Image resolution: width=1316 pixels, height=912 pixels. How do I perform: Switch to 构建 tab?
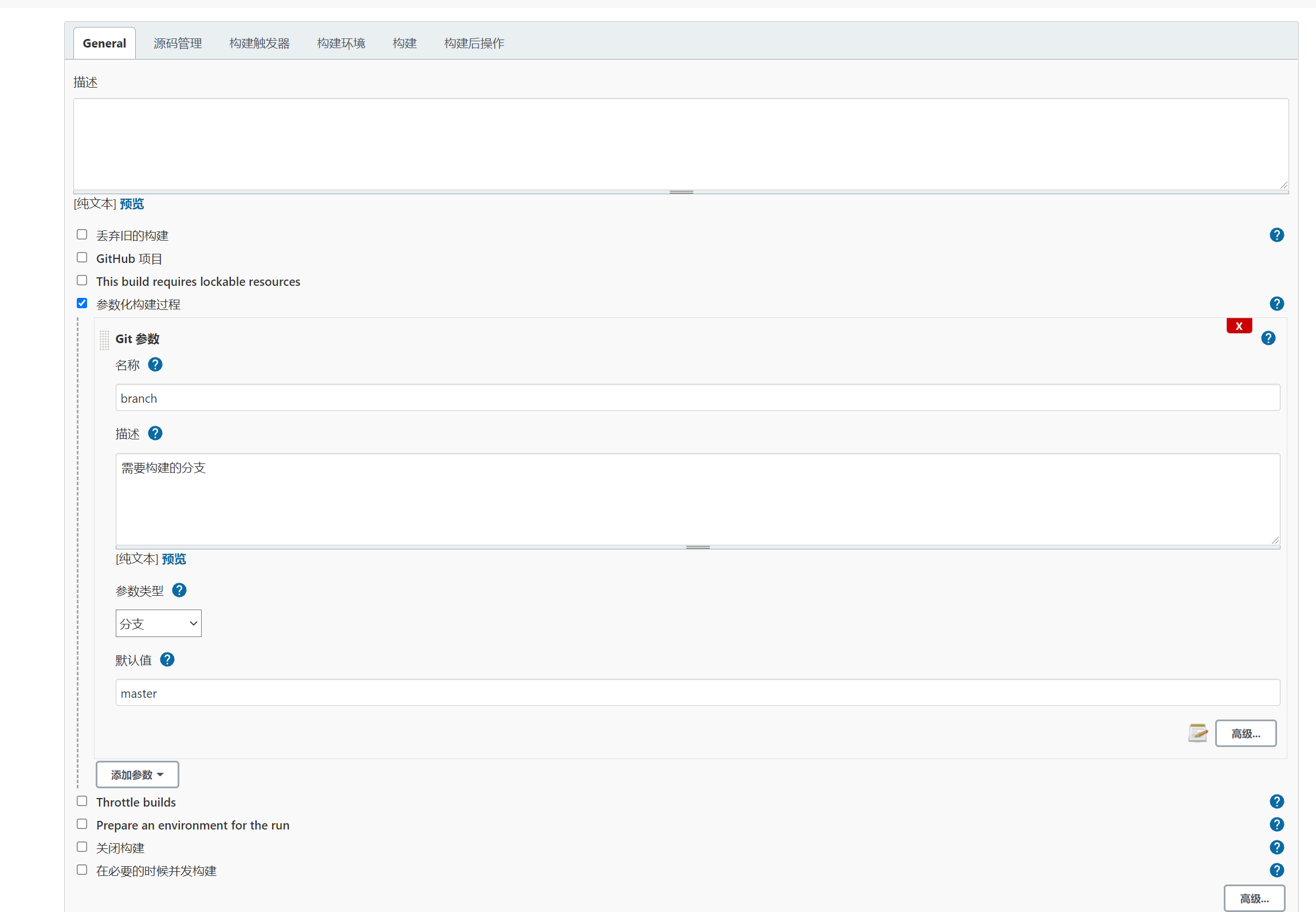[404, 43]
